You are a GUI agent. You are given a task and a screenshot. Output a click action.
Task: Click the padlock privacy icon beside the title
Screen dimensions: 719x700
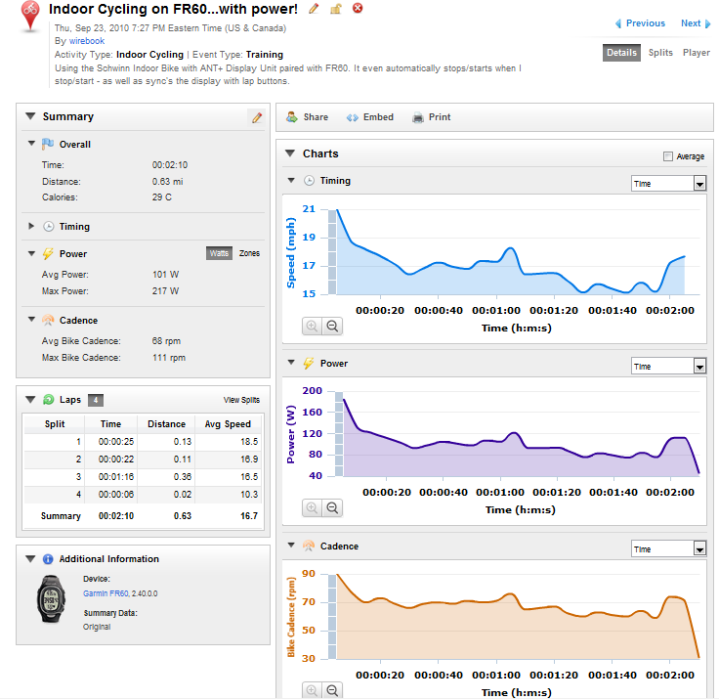pyautogui.click(x=336, y=8)
